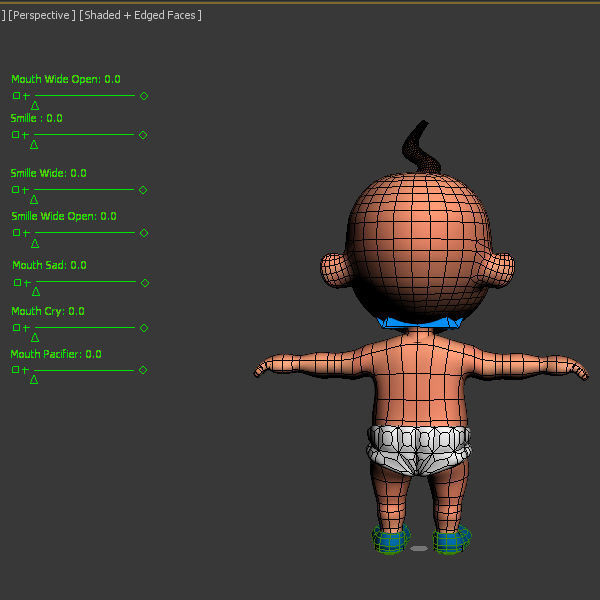Click the square move handle of Smille Wide Open slider
The width and height of the screenshot is (600, 600).
click(x=16, y=233)
